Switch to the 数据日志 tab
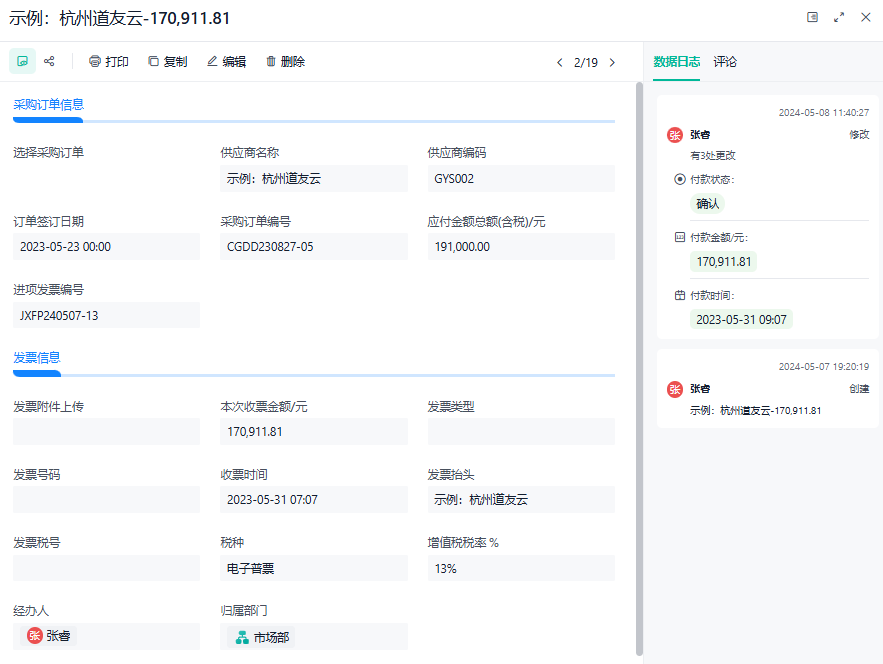Image resolution: width=883 pixels, height=664 pixels. pyautogui.click(x=676, y=61)
